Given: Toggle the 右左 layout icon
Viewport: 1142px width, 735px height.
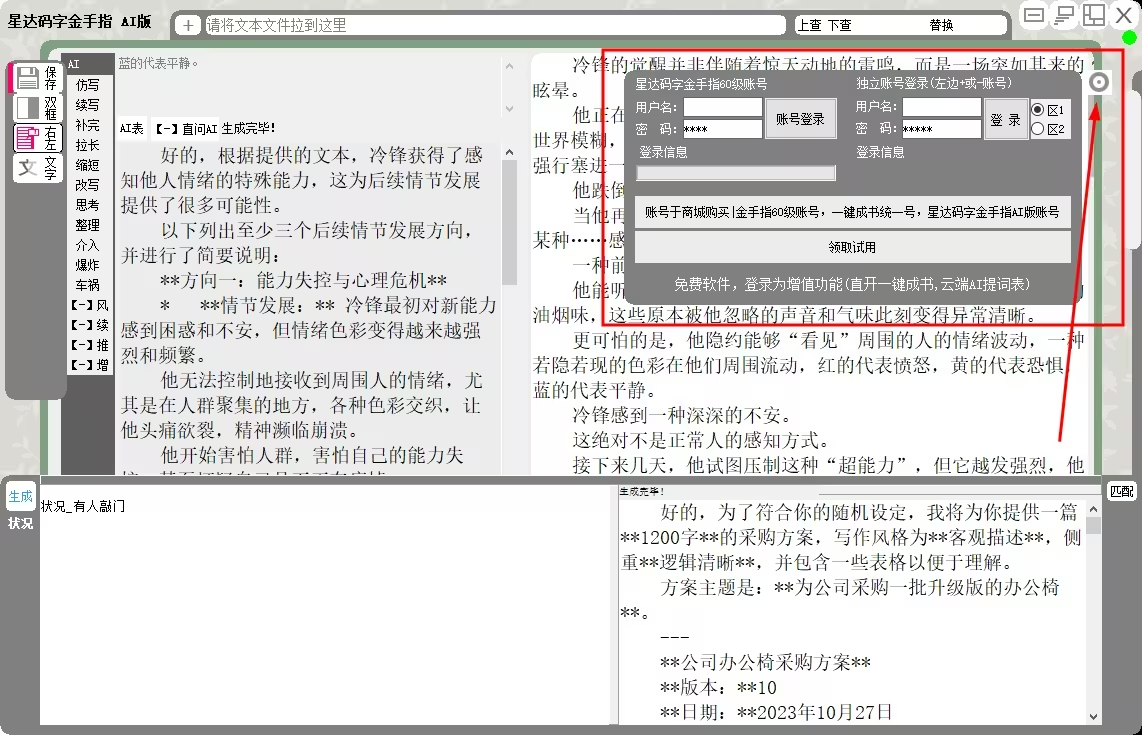Looking at the screenshot, I should [36, 138].
